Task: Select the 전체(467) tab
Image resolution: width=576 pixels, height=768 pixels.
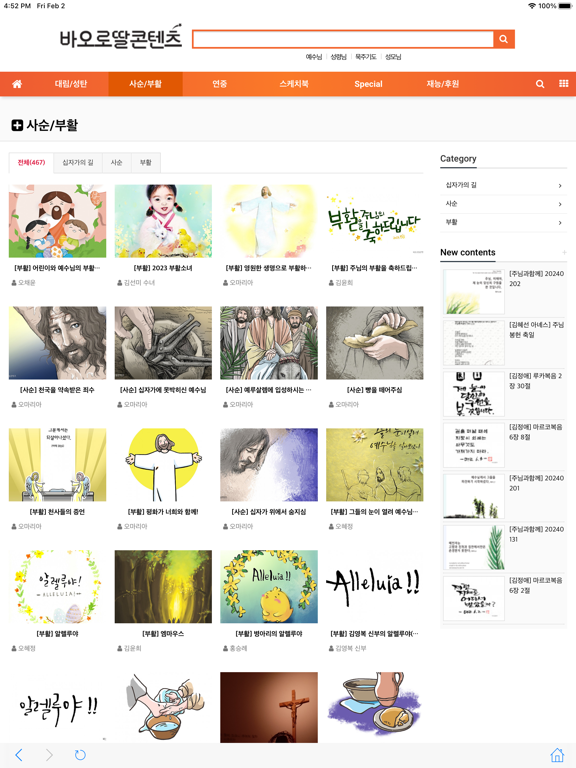Action: pos(31,163)
